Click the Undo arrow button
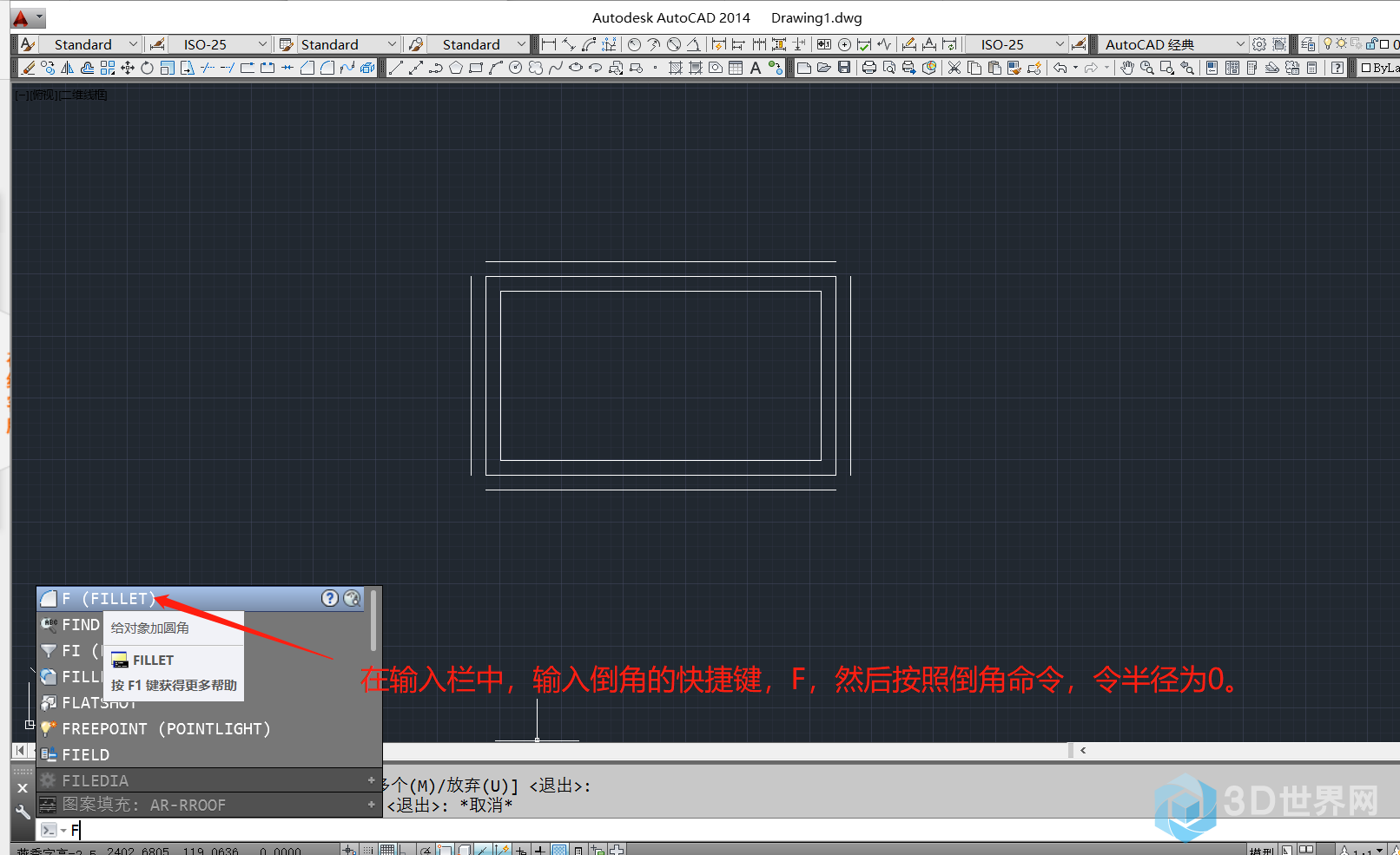This screenshot has width=1400, height=855. (1060, 68)
